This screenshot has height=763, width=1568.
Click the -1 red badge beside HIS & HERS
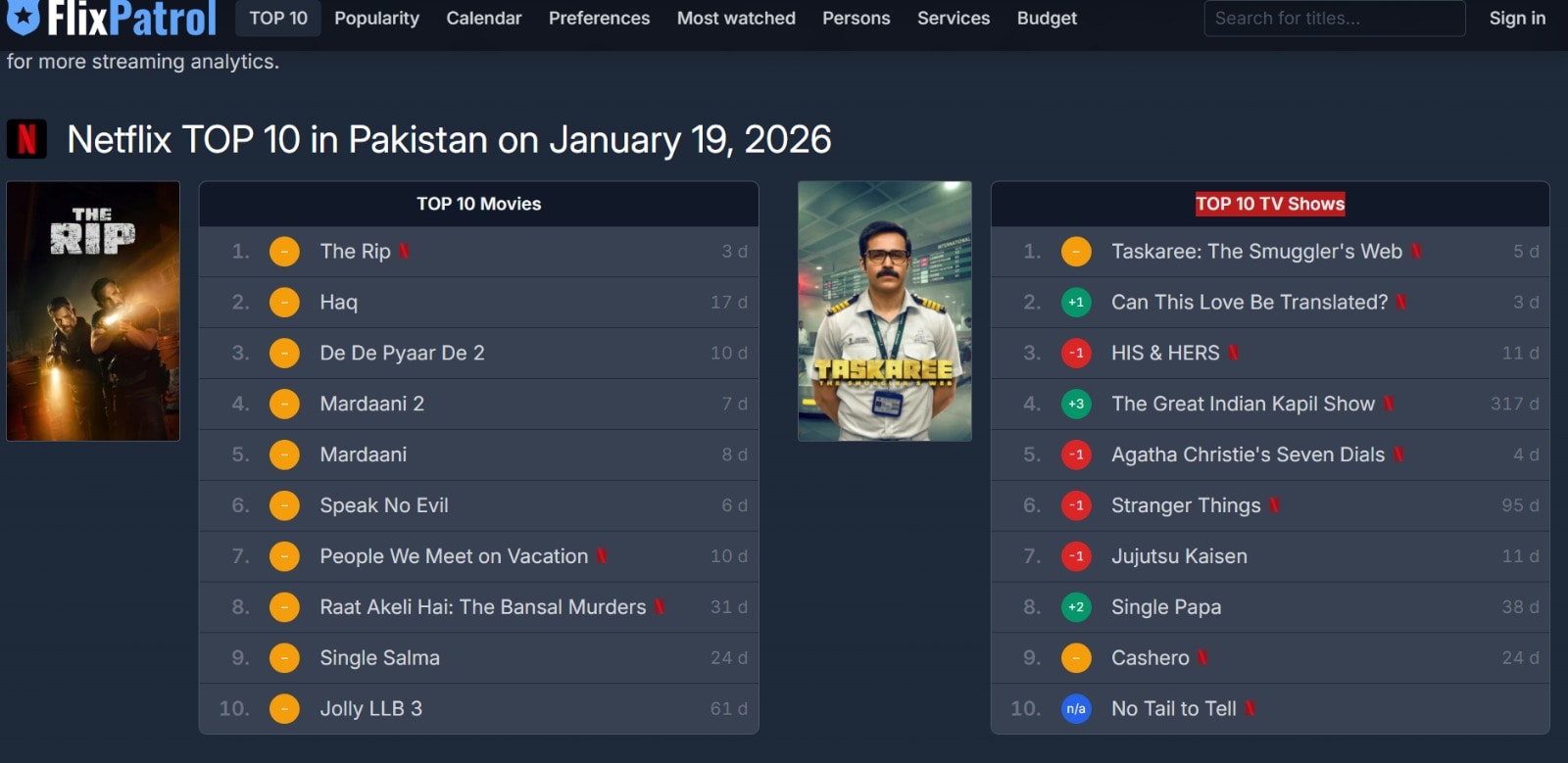[1076, 353]
